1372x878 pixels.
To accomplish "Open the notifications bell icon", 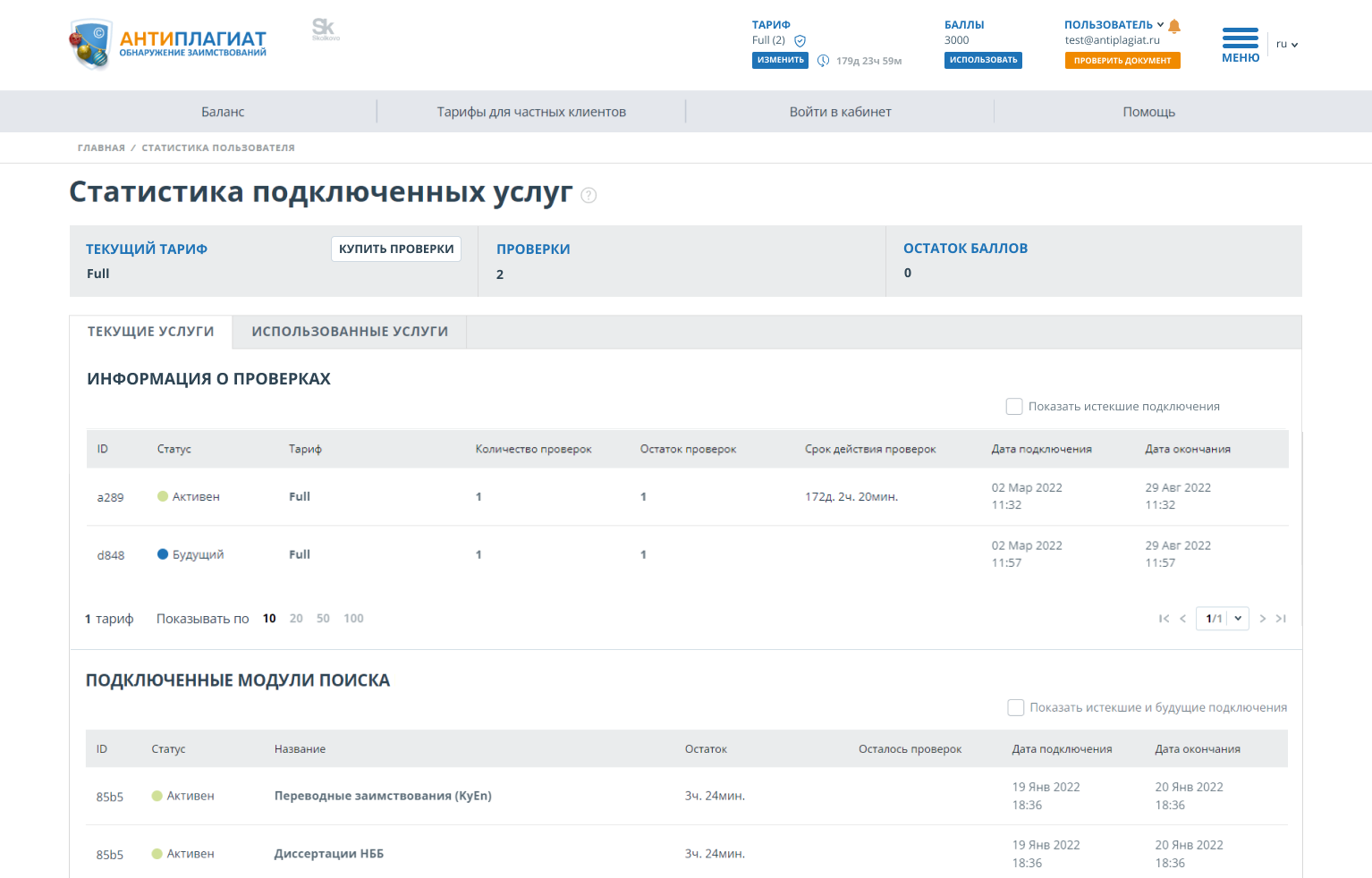I will (1174, 26).
